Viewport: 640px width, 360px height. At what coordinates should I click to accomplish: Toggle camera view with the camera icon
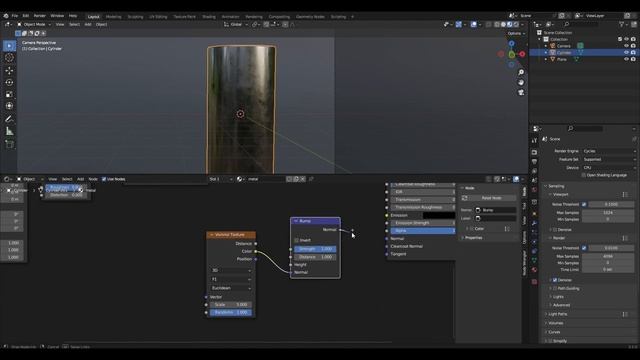(x=521, y=93)
